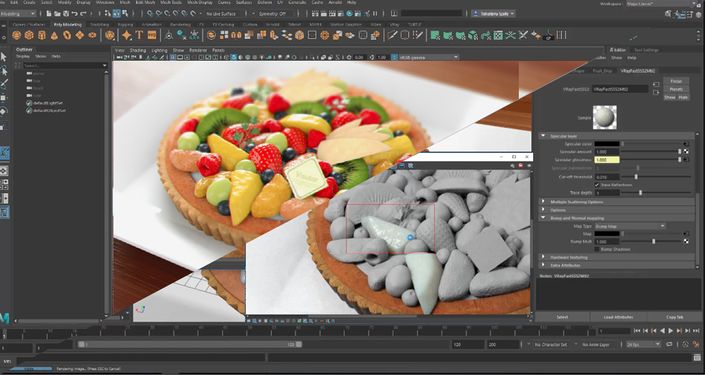
Task: Click the Presets button
Action: click(x=676, y=89)
